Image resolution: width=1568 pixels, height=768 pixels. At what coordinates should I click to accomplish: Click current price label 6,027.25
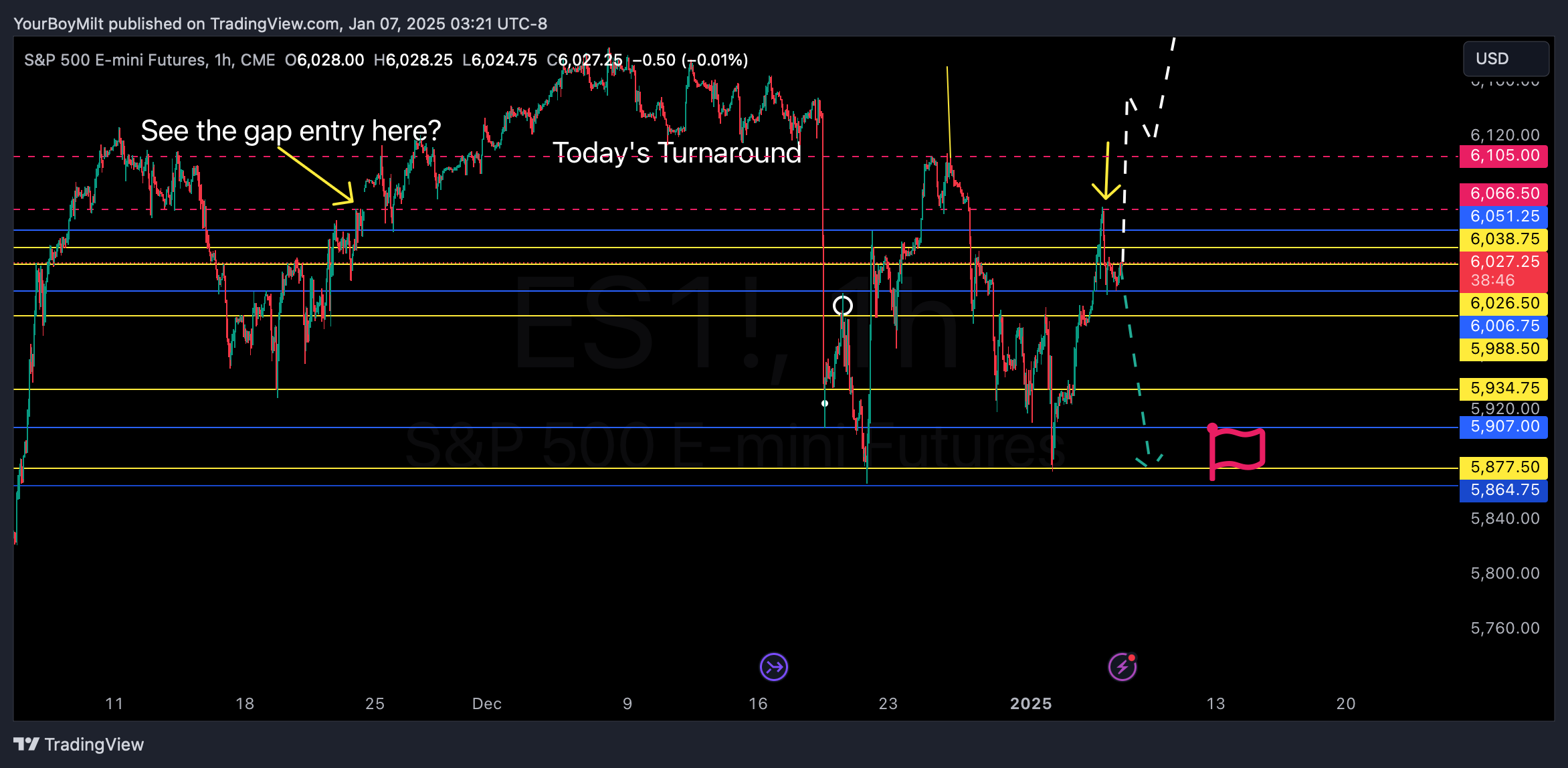[1504, 262]
